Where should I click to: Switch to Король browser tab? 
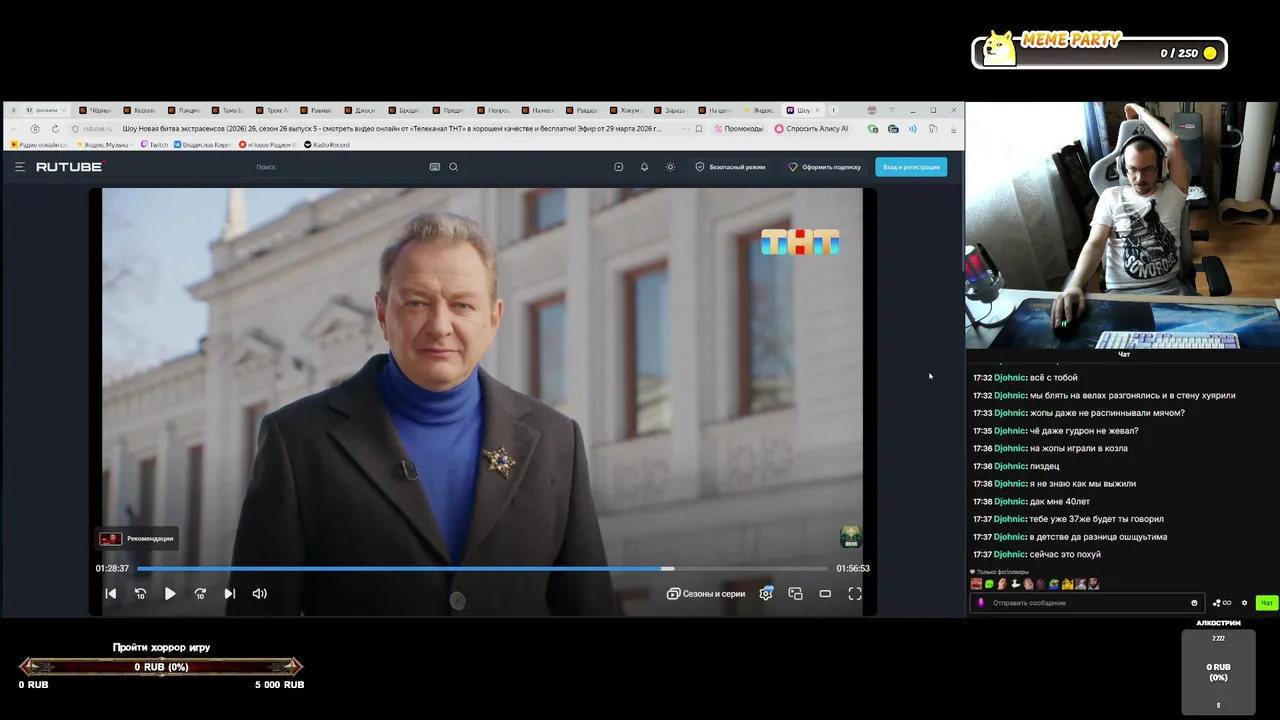click(x=139, y=110)
